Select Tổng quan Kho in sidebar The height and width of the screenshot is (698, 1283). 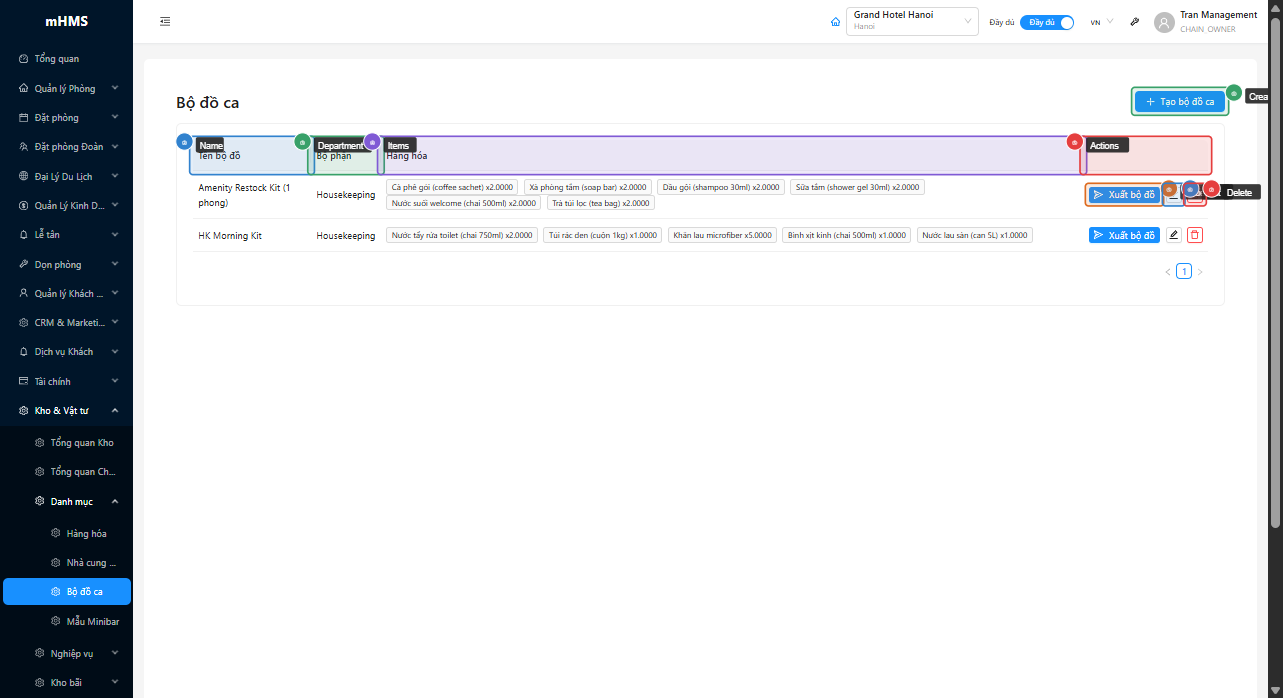point(82,443)
